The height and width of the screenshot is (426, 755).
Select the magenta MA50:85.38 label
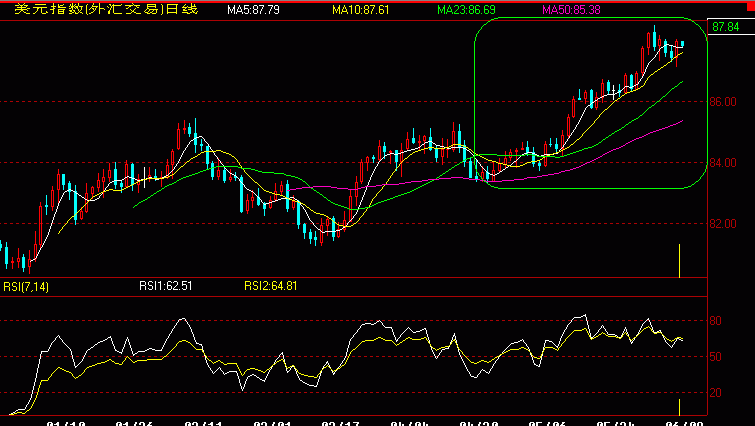(571, 10)
